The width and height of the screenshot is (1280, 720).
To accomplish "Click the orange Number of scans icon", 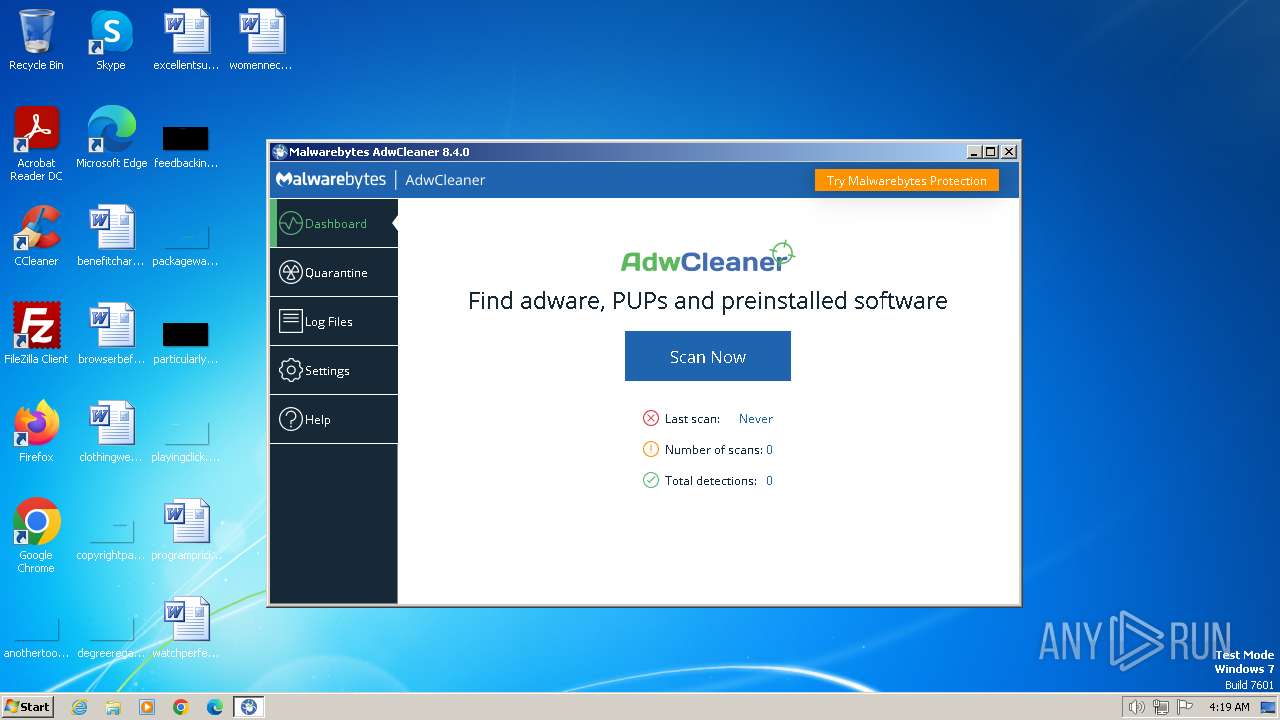I will [x=651, y=449].
